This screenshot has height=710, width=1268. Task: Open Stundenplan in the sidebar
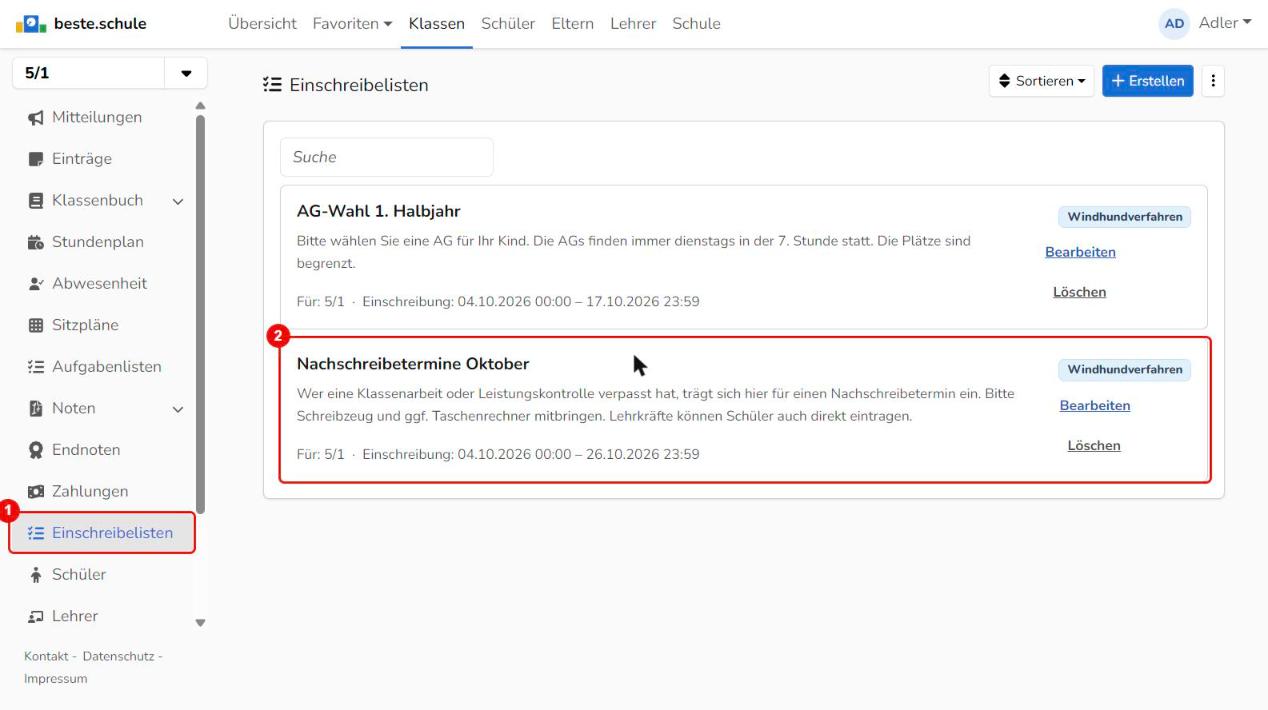tap(97, 242)
